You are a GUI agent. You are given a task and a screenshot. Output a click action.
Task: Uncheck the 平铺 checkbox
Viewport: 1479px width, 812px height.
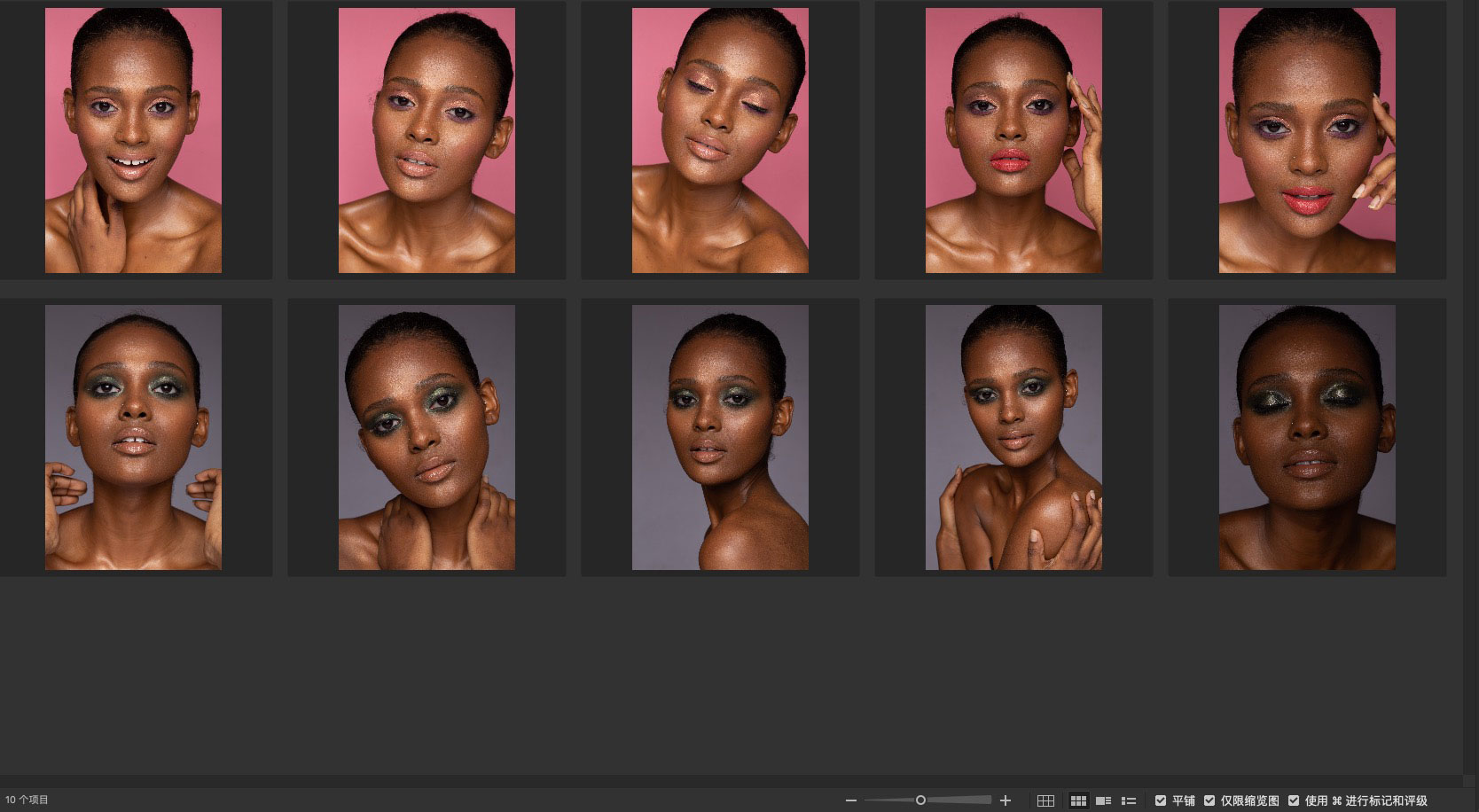pos(1161,800)
